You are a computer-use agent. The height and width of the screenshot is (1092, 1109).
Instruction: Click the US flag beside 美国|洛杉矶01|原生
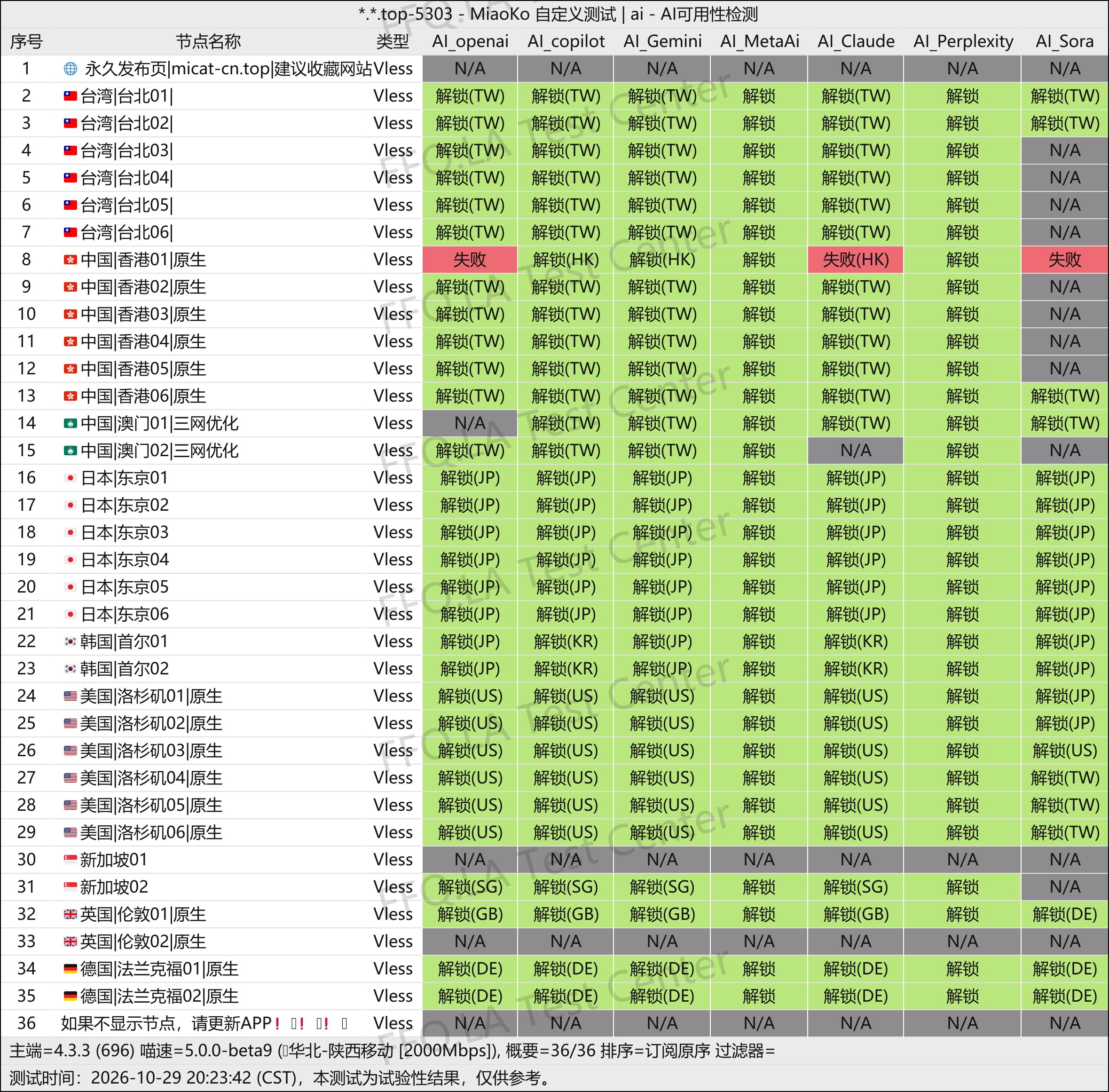click(70, 696)
